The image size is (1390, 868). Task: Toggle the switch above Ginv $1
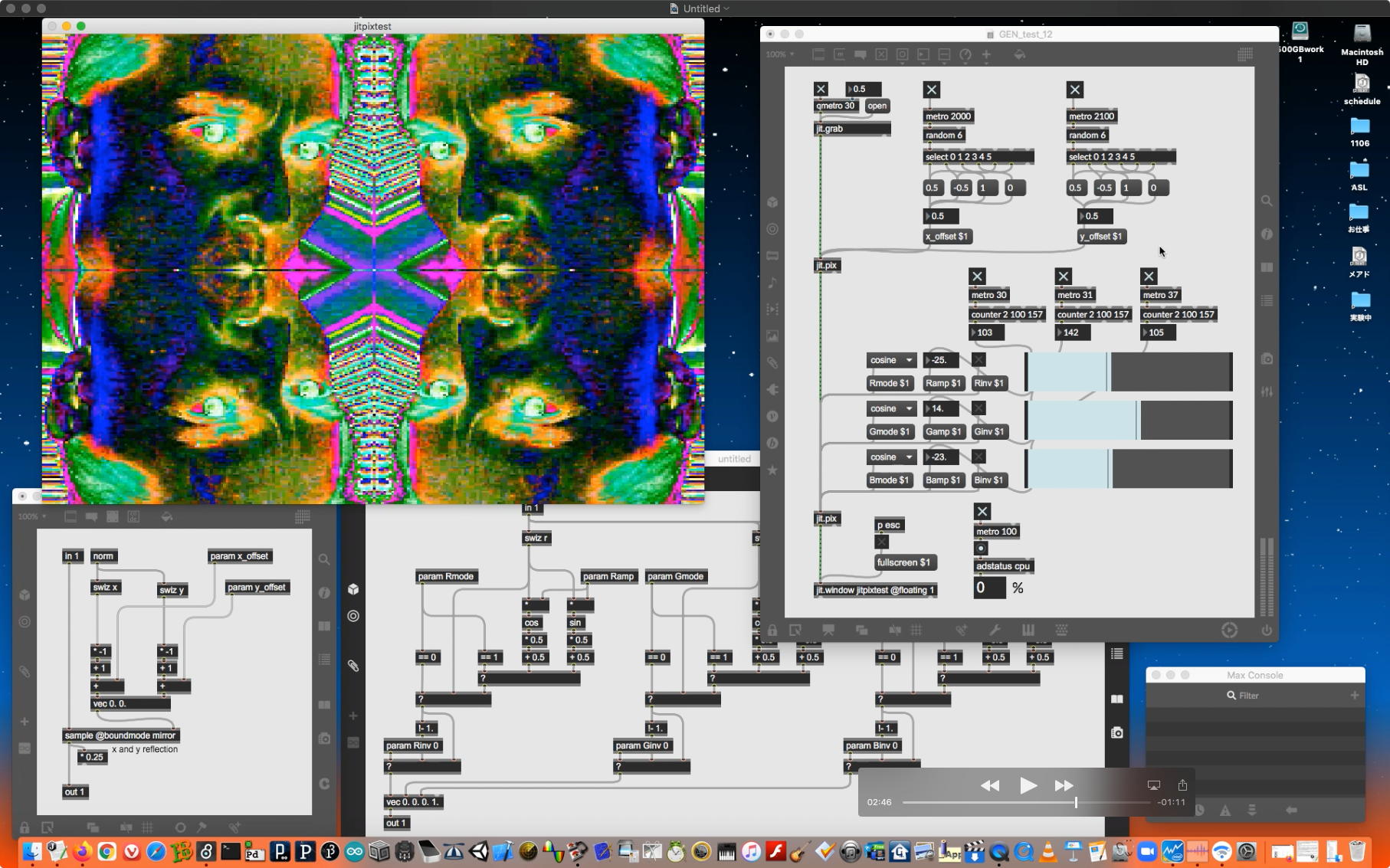pyautogui.click(x=979, y=408)
